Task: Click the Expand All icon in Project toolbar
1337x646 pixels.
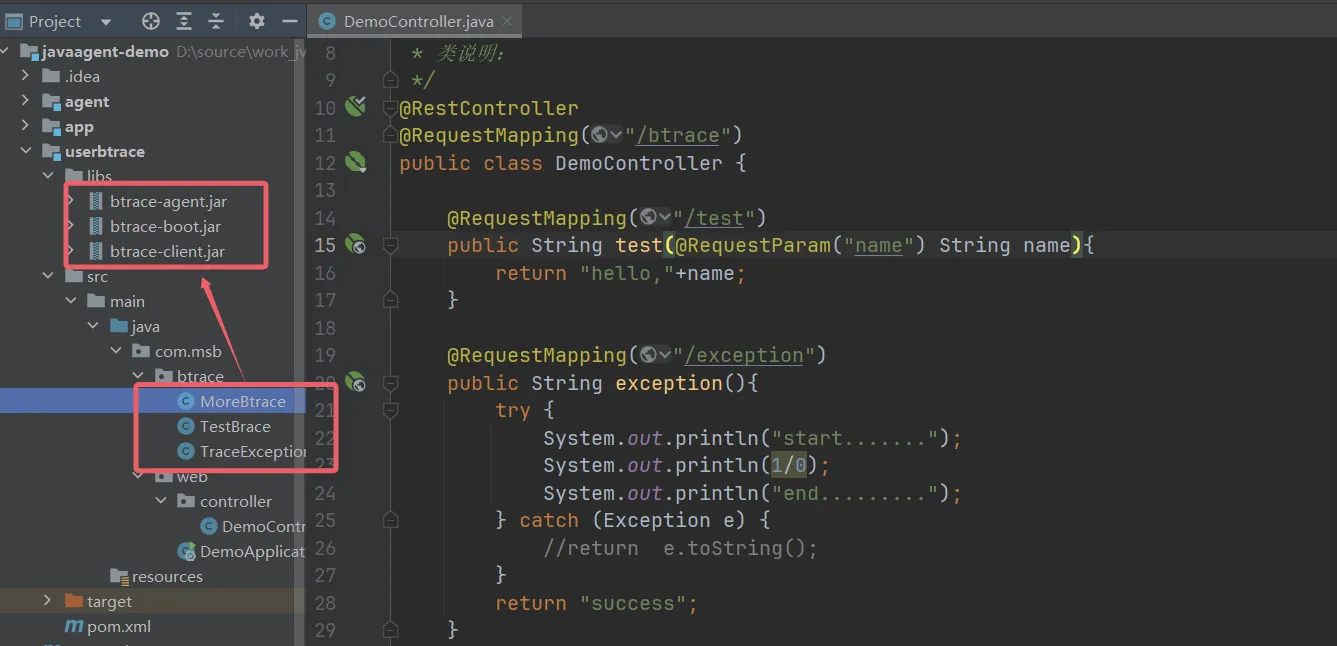Action: click(x=184, y=21)
